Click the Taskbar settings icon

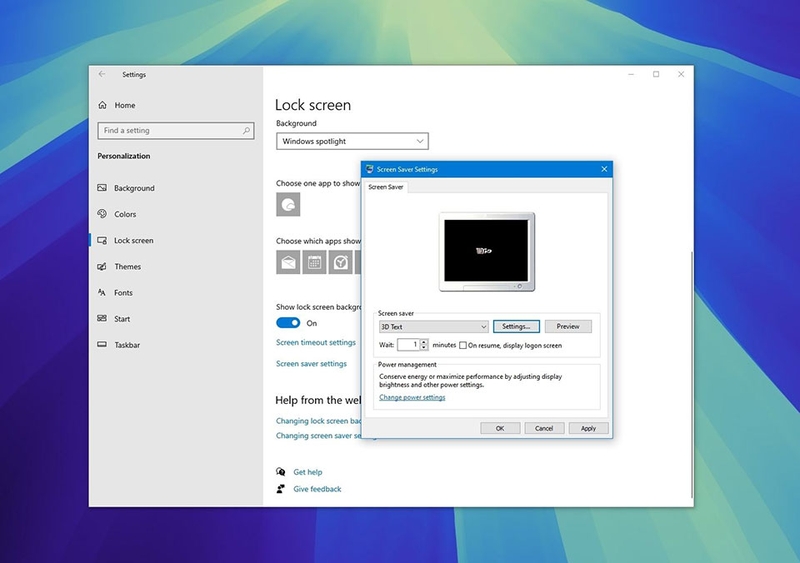point(103,345)
